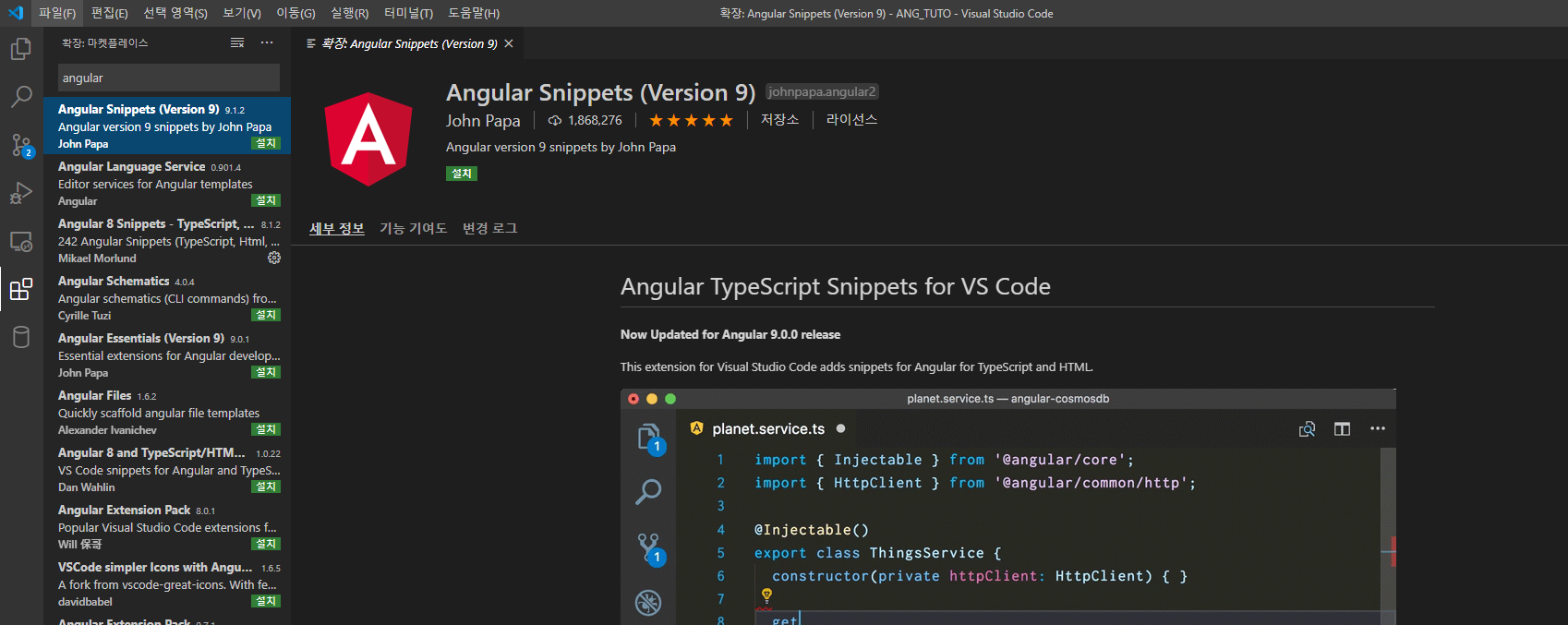This screenshot has height=625, width=1568.
Task: Open the Search view in activity bar
Action: tap(21, 97)
